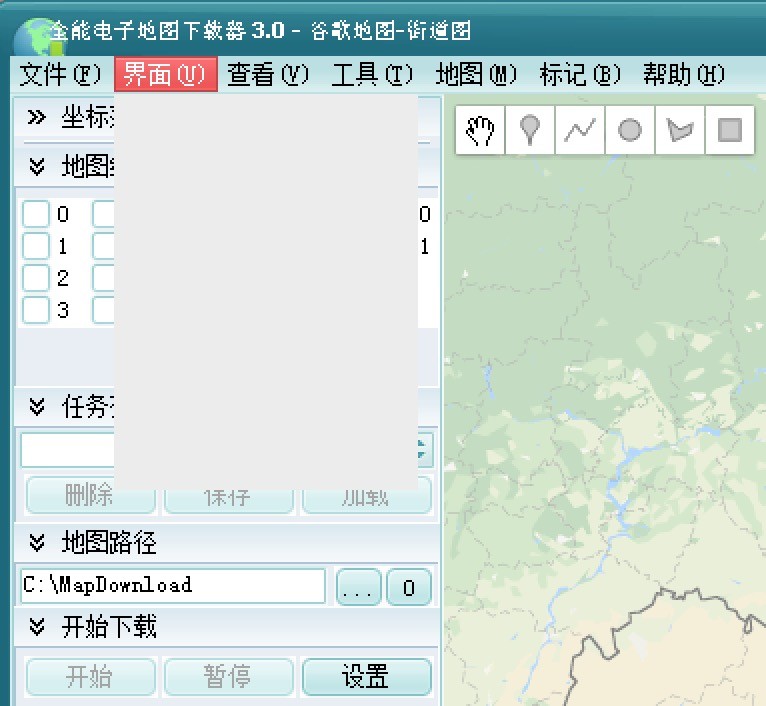Image resolution: width=766 pixels, height=706 pixels.
Task: Select the polyline drawing tool
Action: (x=580, y=130)
